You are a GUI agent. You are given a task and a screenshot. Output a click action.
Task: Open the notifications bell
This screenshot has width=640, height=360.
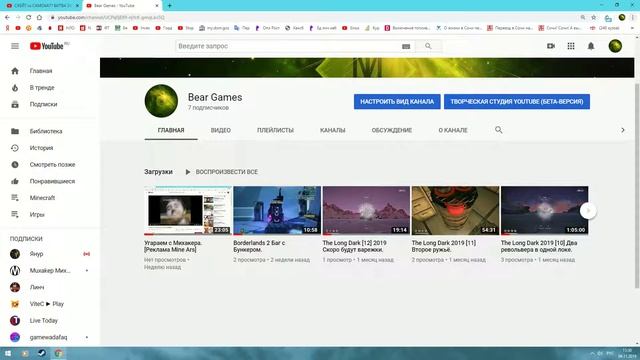pos(591,46)
